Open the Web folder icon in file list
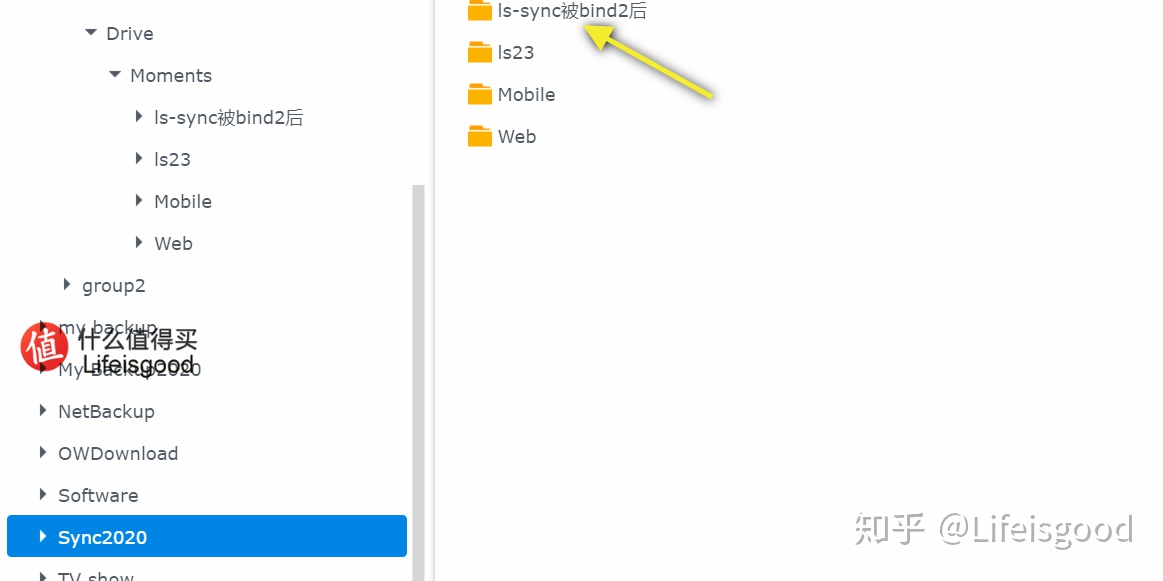Viewport: 1163px width, 581px height. (x=480, y=137)
